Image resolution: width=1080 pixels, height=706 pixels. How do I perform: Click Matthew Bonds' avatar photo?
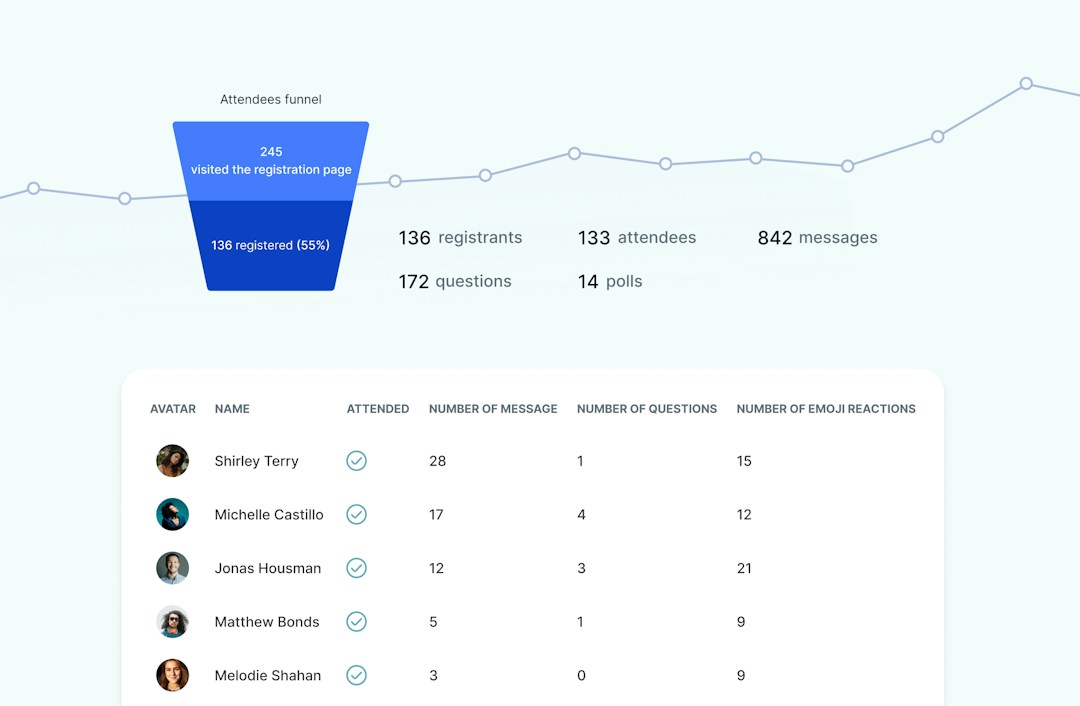pyautogui.click(x=172, y=622)
